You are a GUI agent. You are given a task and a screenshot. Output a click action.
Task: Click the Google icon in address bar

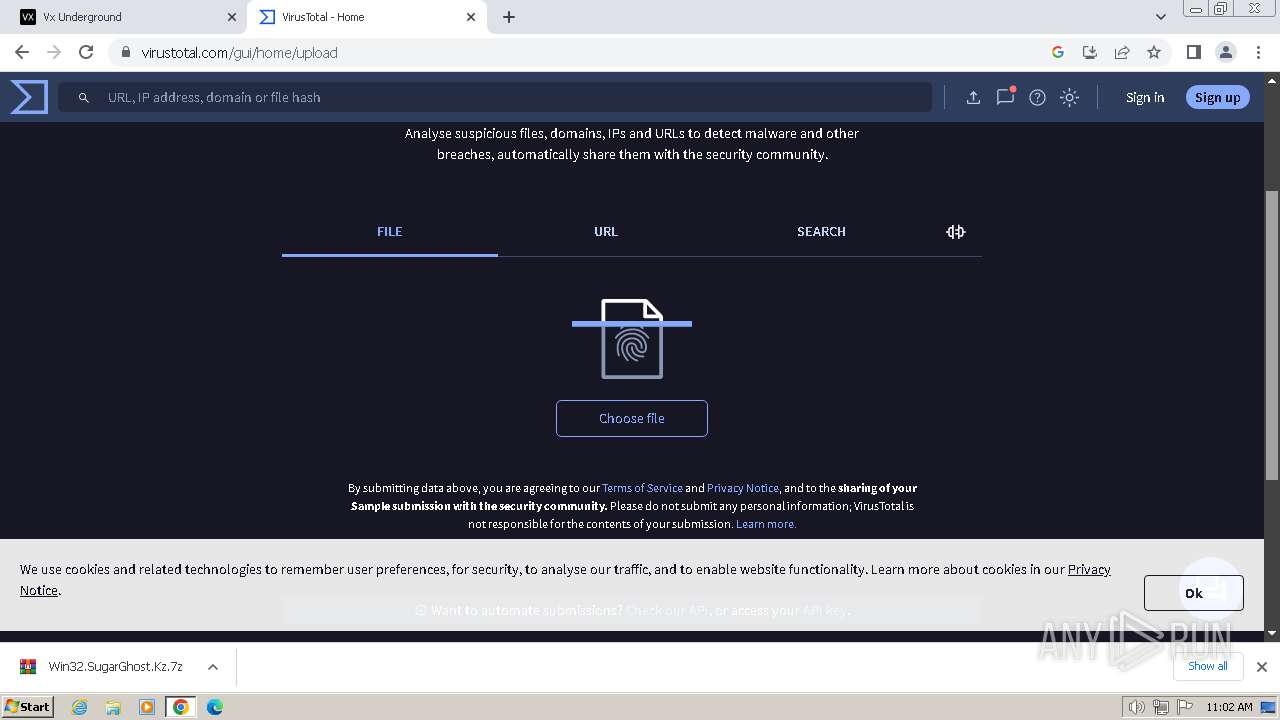pos(1058,52)
